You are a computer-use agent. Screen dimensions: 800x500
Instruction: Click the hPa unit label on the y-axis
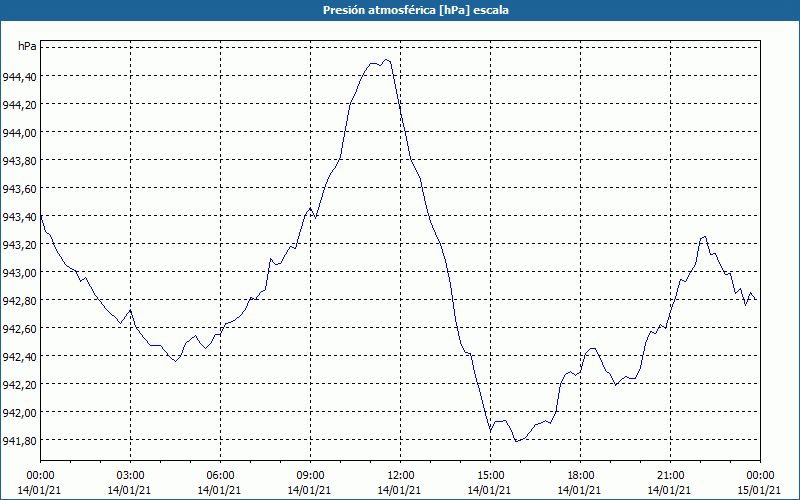pos(27,47)
